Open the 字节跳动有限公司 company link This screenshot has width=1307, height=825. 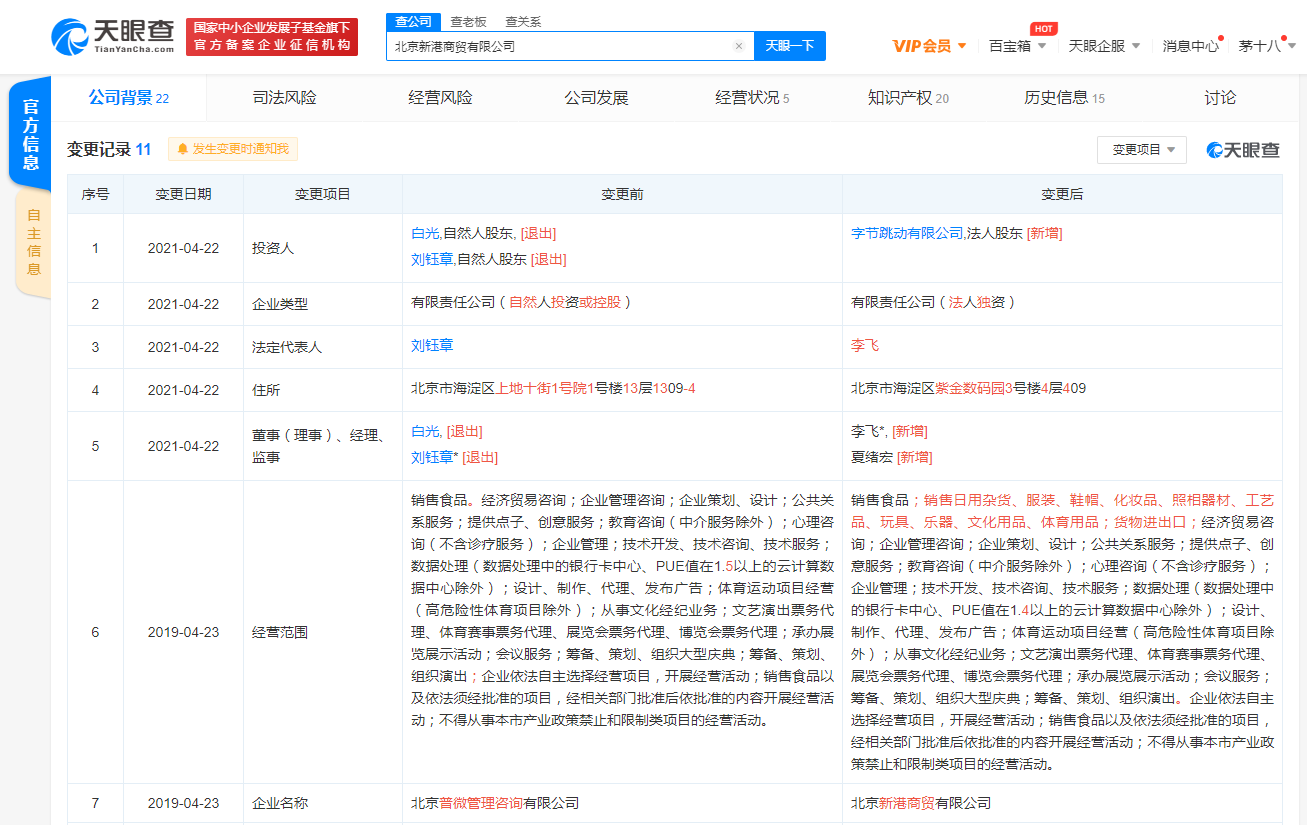click(x=906, y=233)
